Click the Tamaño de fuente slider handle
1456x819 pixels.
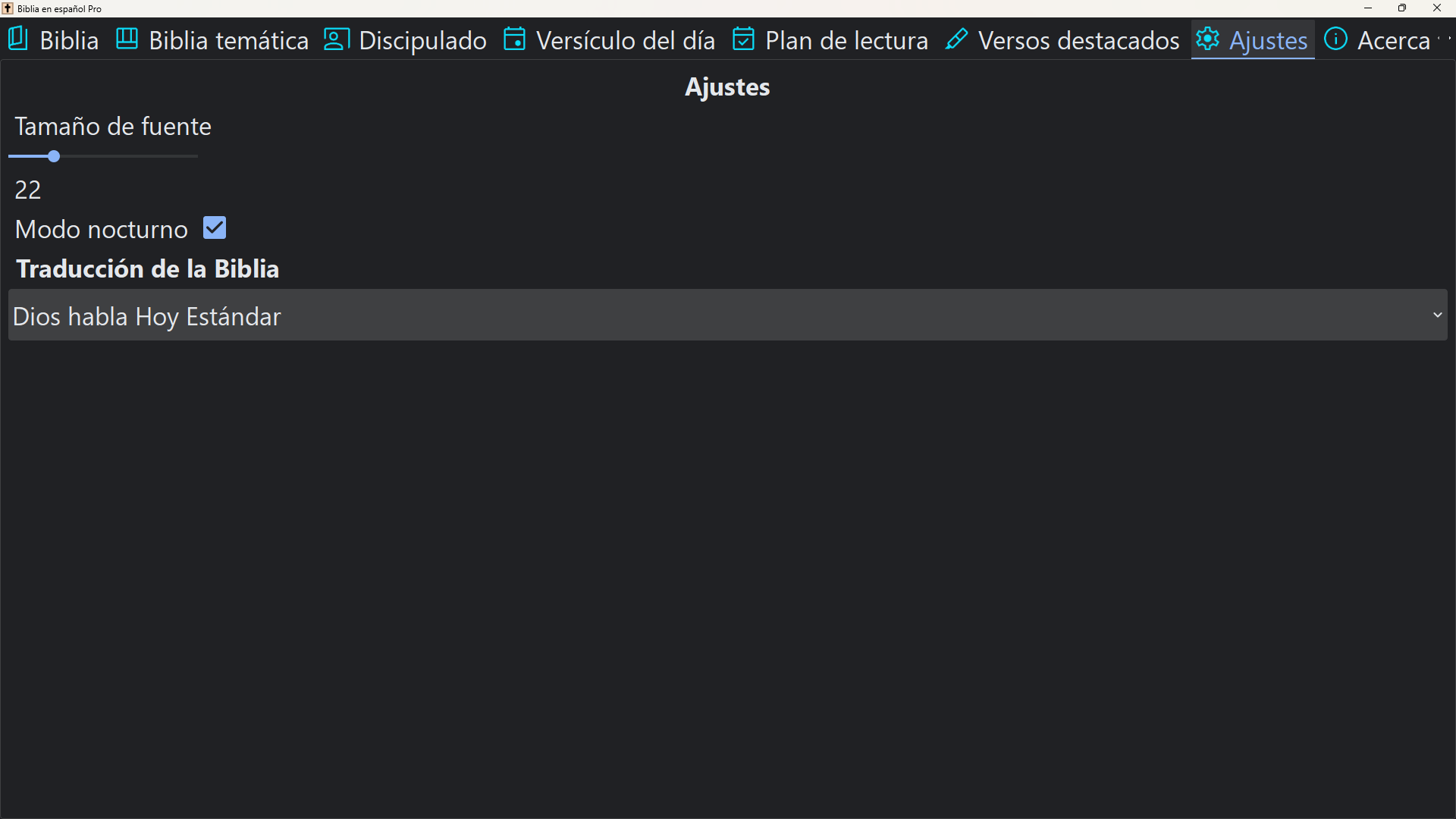point(52,156)
